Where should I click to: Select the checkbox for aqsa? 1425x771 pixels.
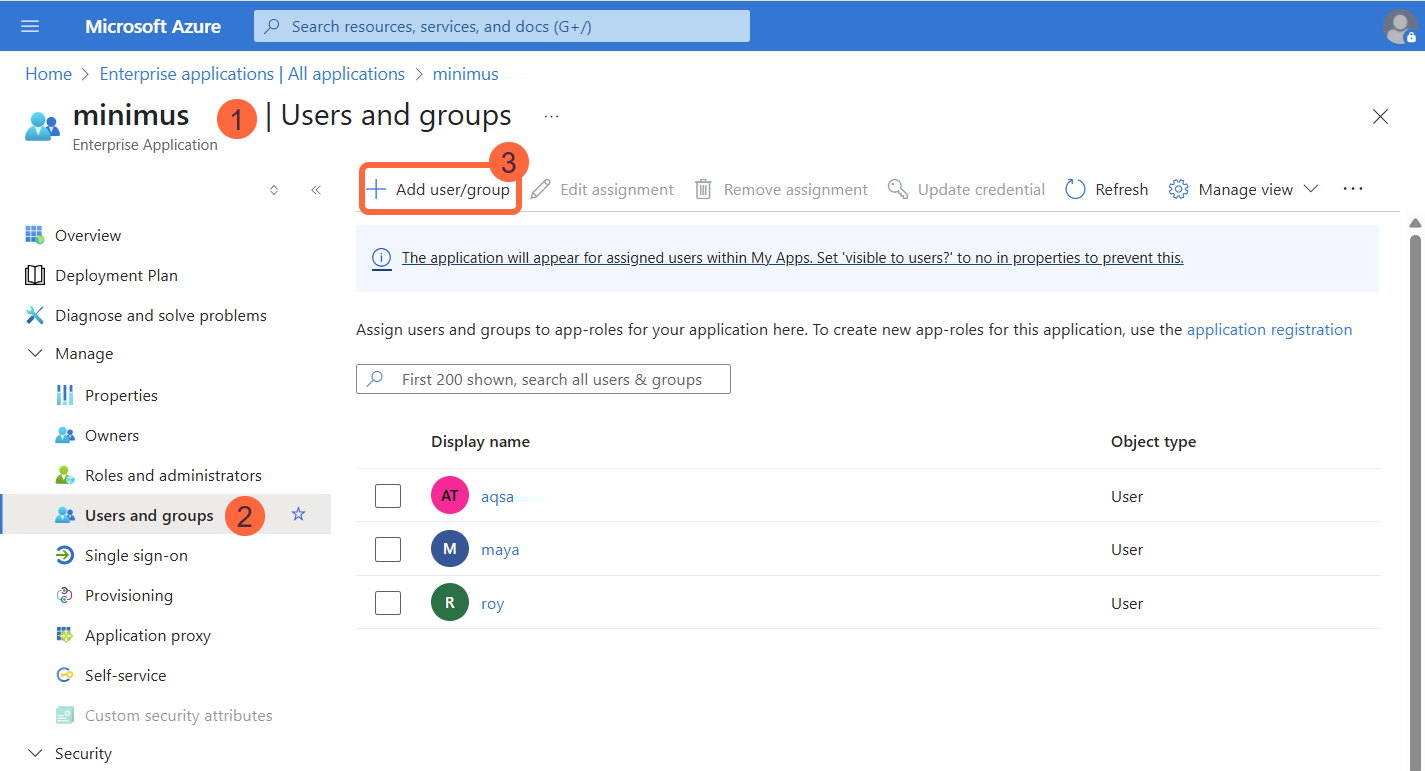click(388, 496)
